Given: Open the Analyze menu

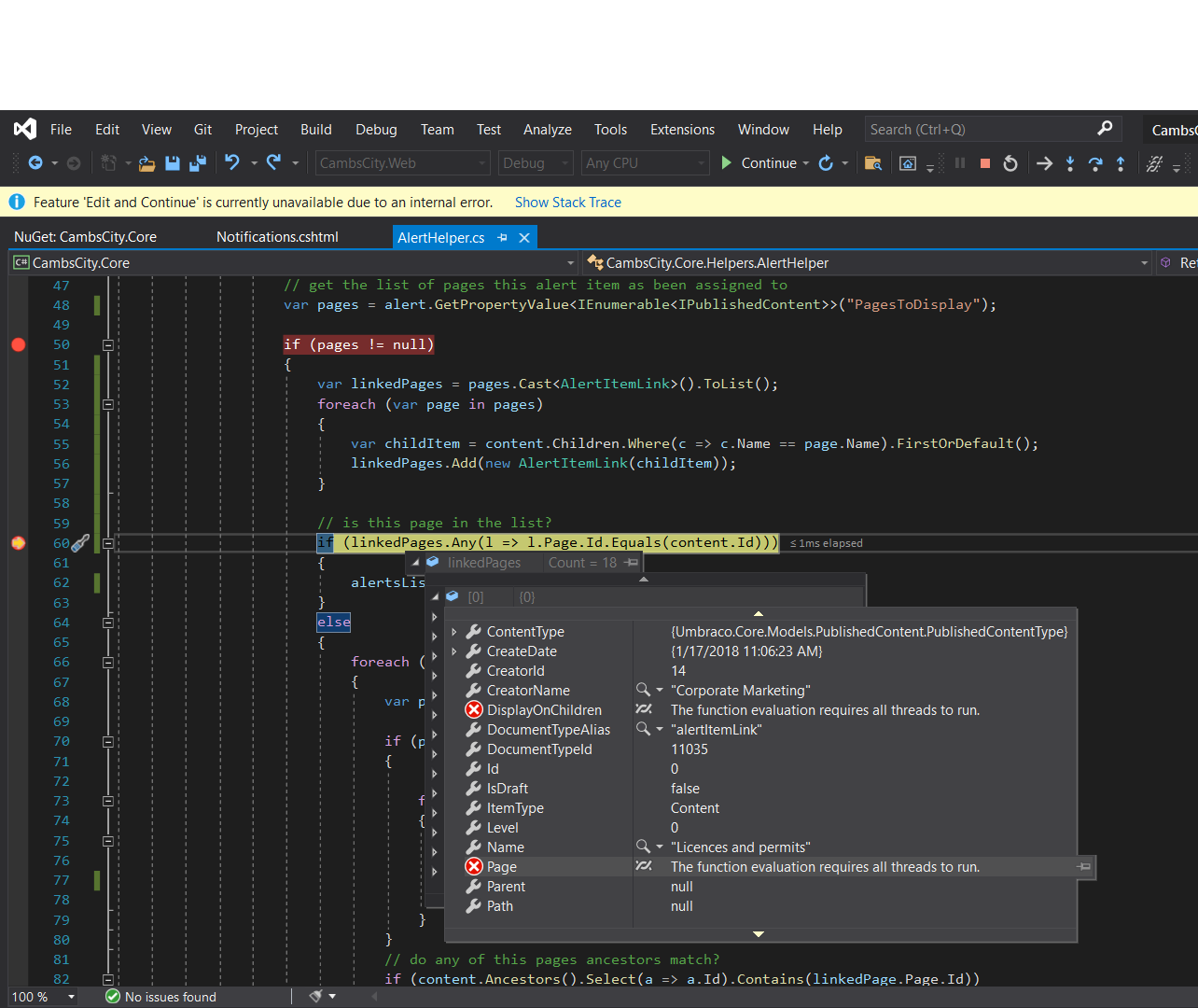Looking at the screenshot, I should [x=547, y=130].
